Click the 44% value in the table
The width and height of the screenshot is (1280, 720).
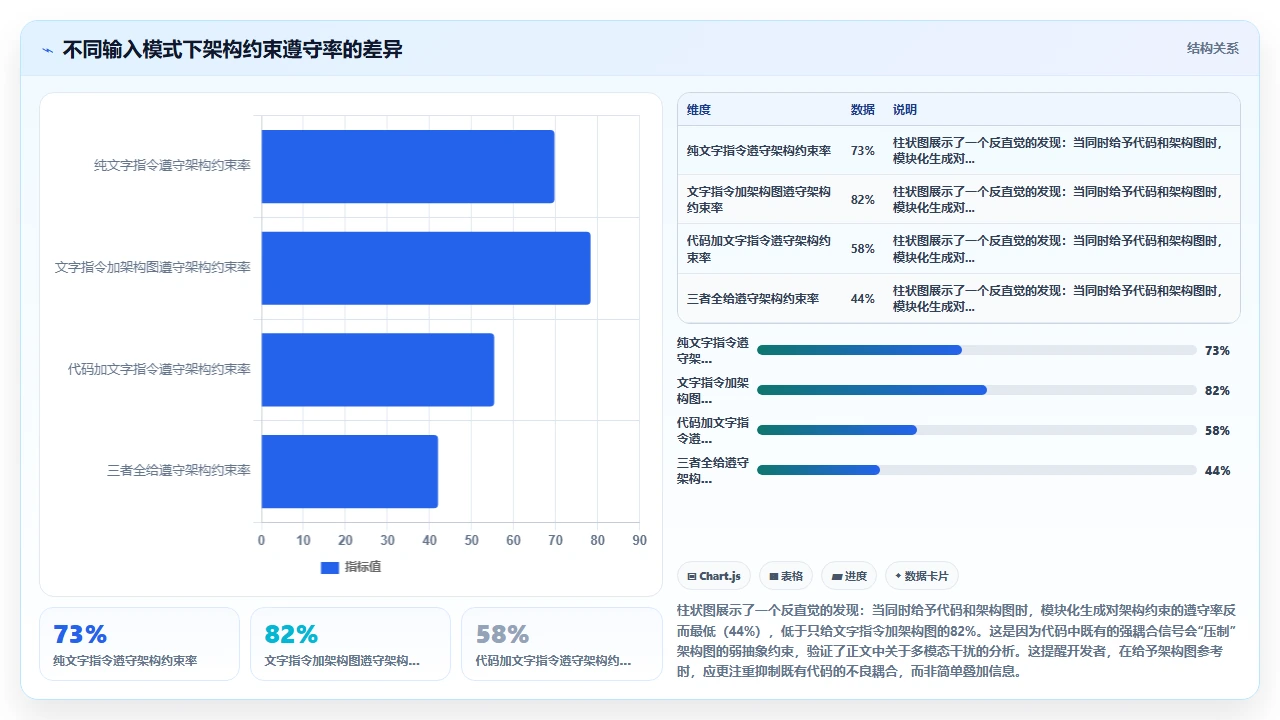click(x=863, y=299)
